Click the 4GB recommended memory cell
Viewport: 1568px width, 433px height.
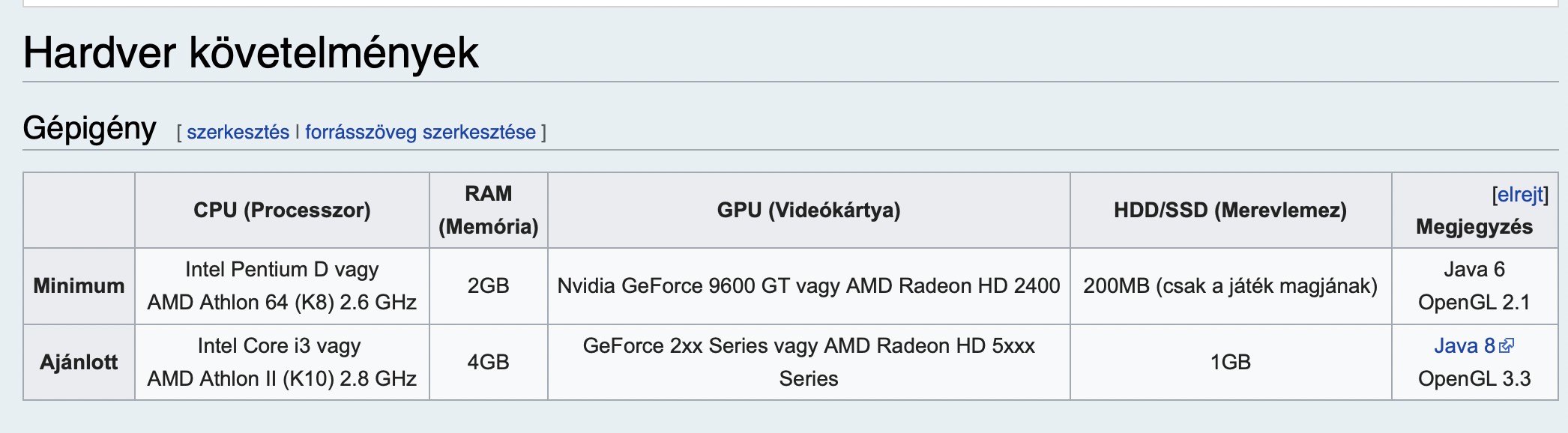(488, 363)
